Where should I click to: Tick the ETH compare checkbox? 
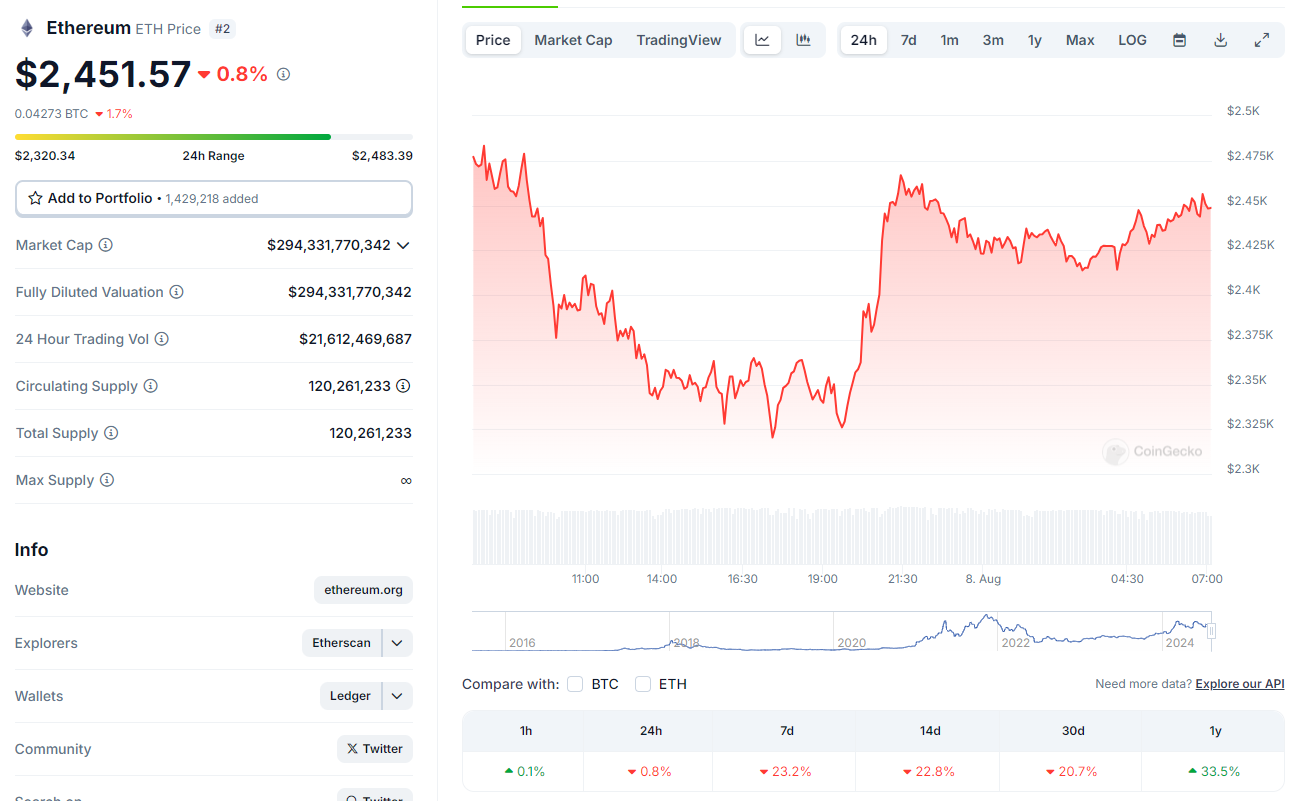pos(643,684)
